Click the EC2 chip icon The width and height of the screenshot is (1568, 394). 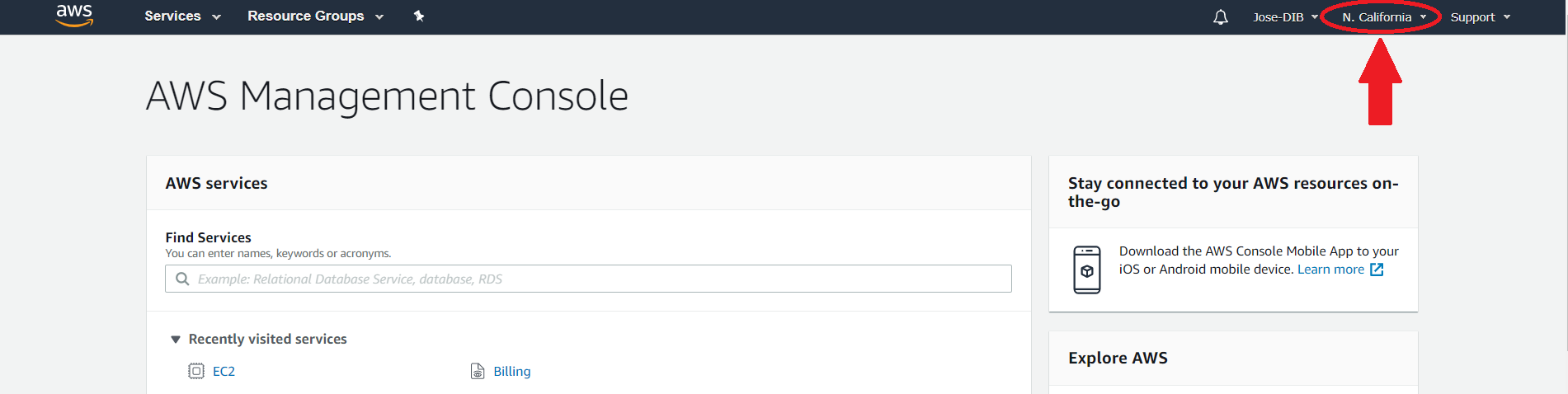click(196, 371)
